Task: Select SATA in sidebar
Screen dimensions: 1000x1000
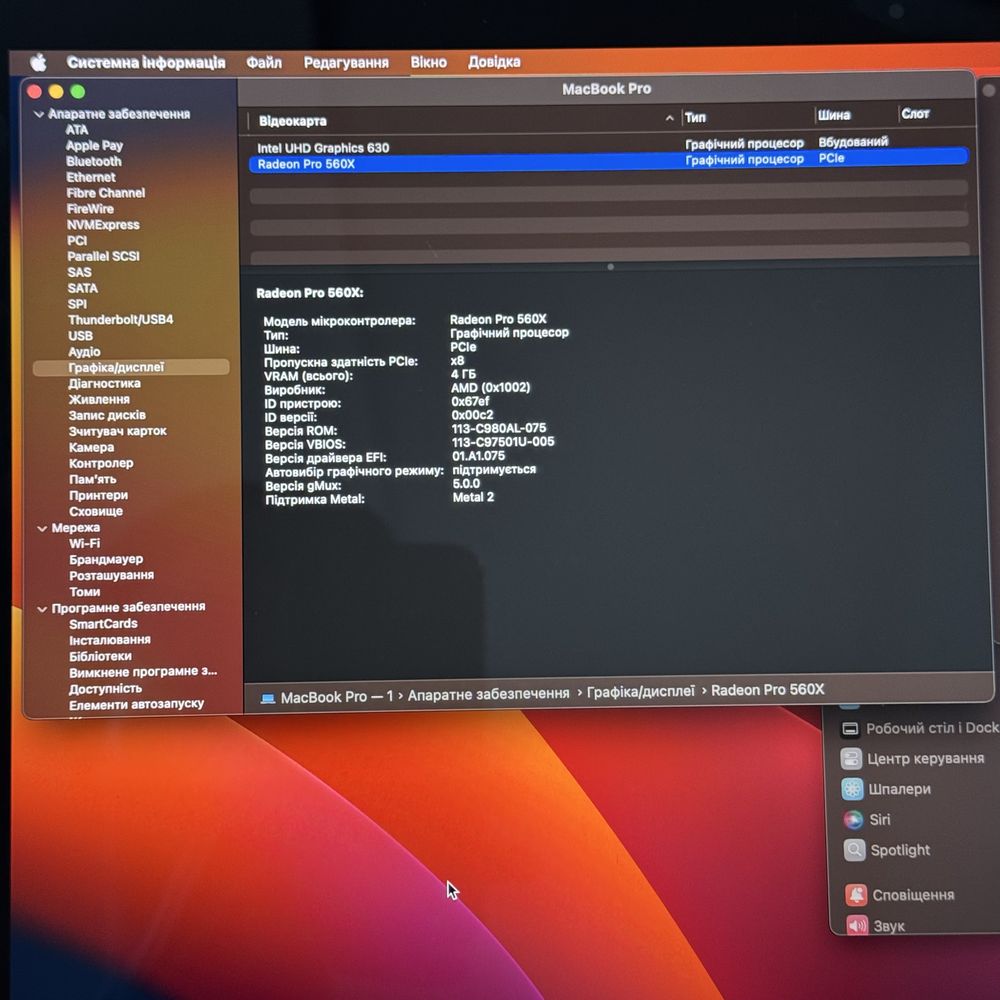Action: (83, 288)
